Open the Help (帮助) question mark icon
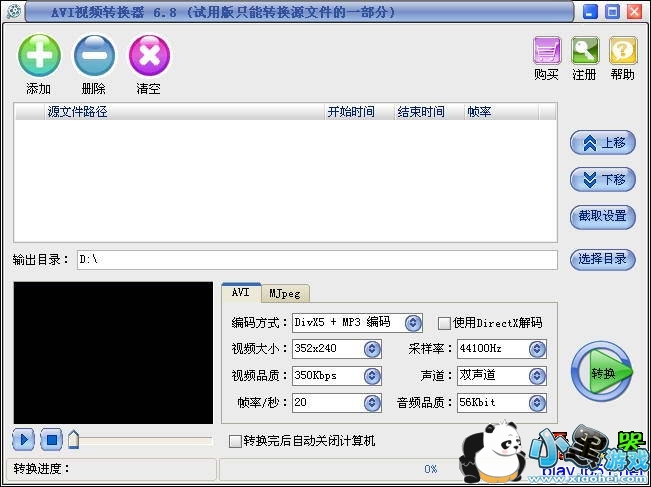Screen dimensions: 651x487 (x=623, y=50)
